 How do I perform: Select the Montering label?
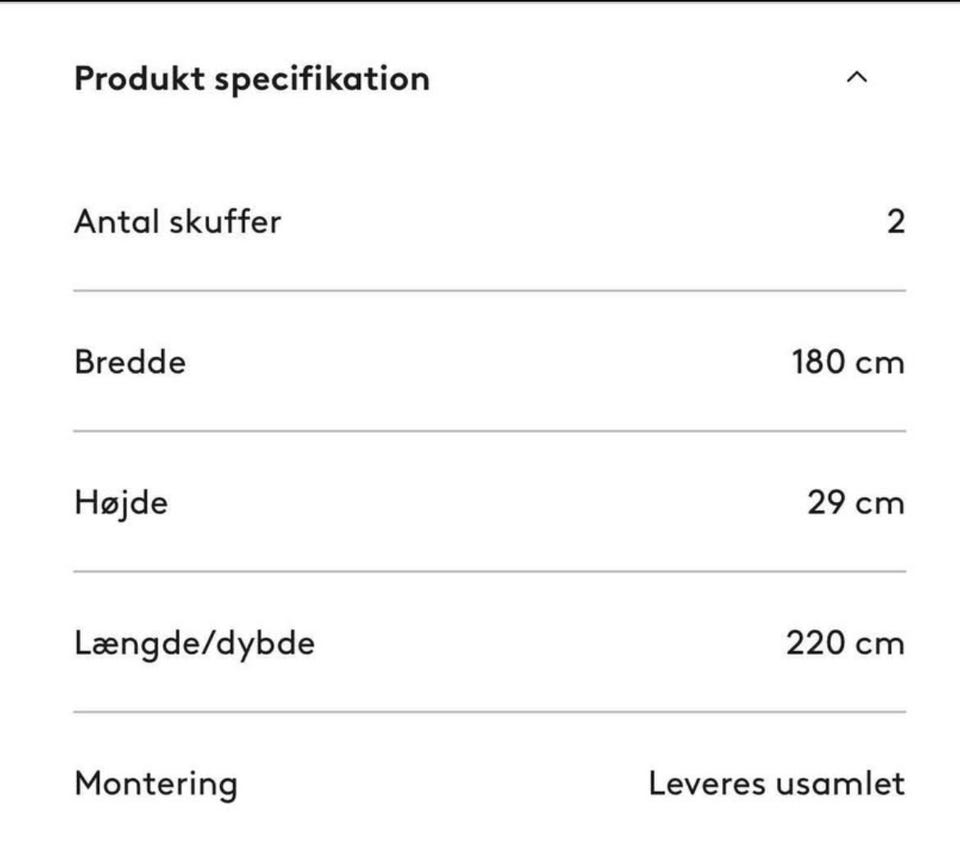tap(156, 785)
